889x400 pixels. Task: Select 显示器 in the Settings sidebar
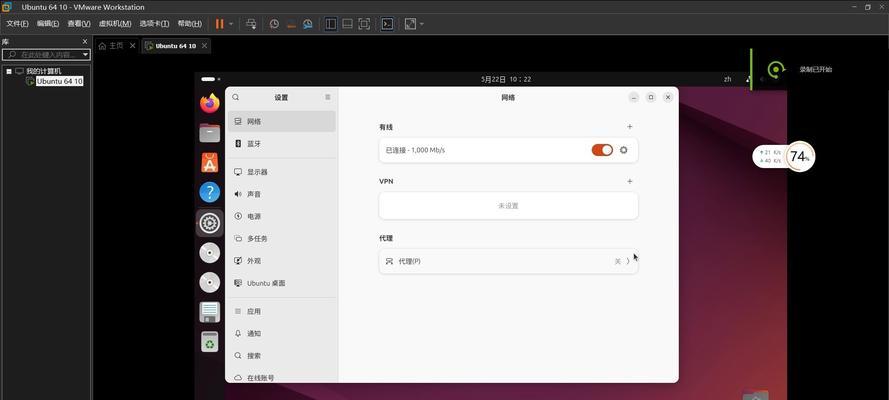click(257, 172)
